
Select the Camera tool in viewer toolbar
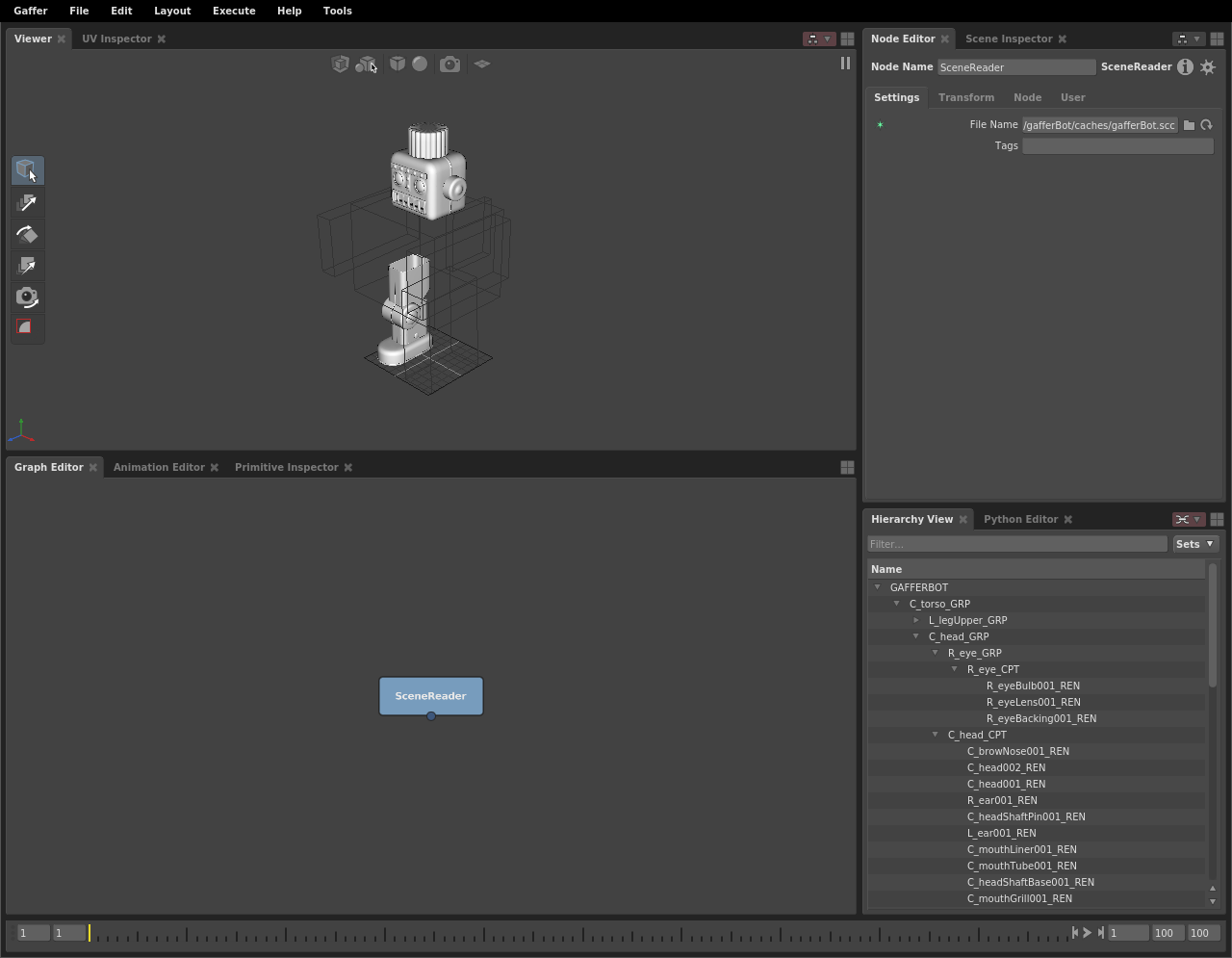pos(27,298)
